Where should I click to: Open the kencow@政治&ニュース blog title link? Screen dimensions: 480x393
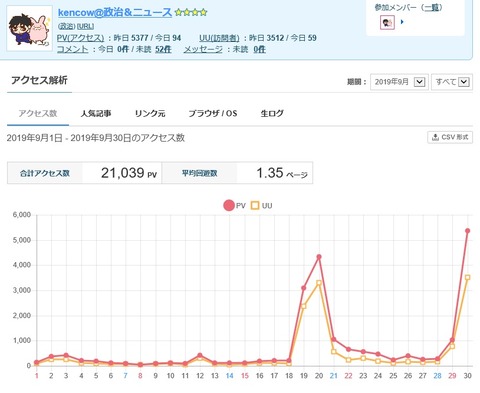(115, 13)
